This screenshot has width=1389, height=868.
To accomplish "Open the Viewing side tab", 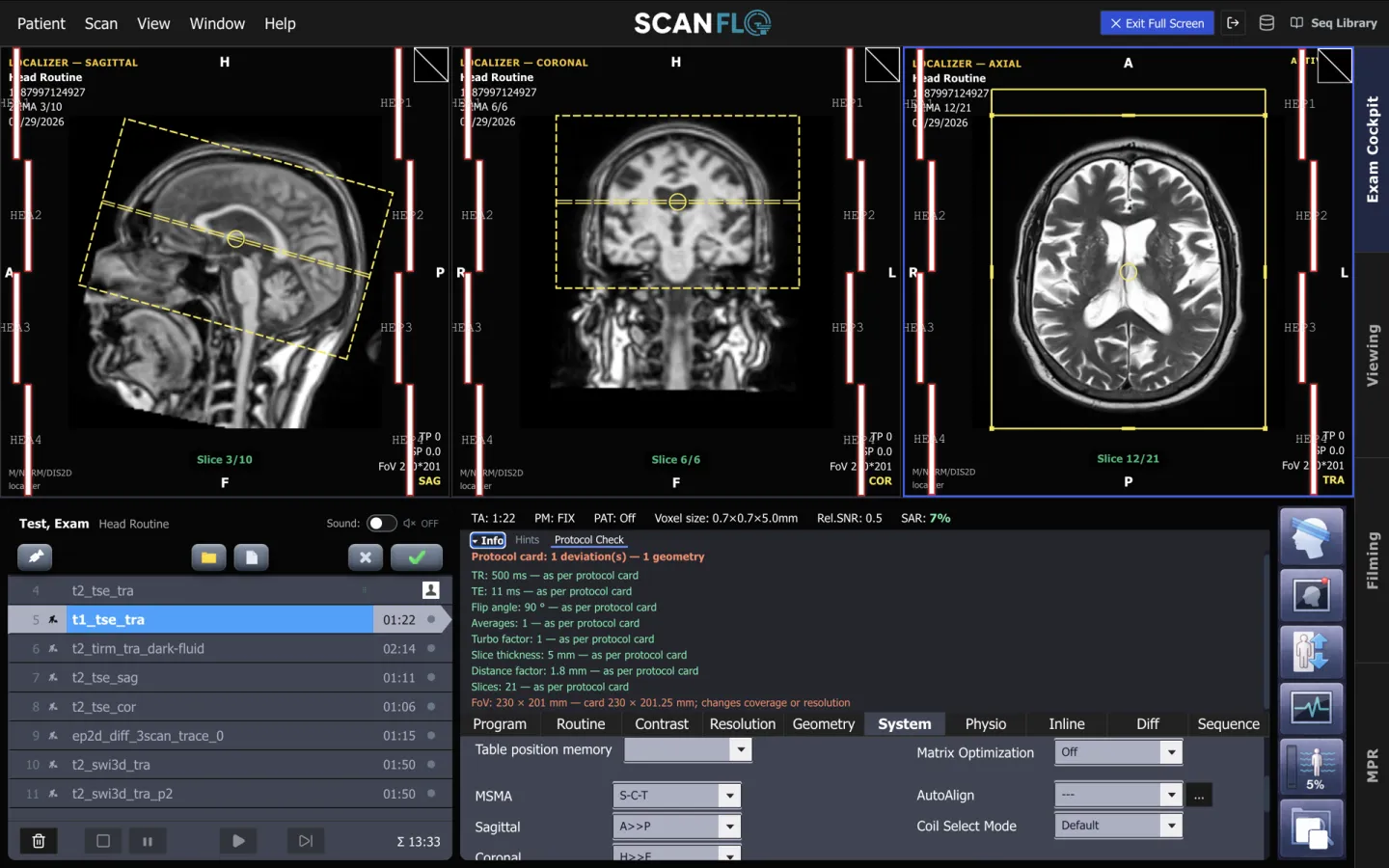I will click(1372, 355).
